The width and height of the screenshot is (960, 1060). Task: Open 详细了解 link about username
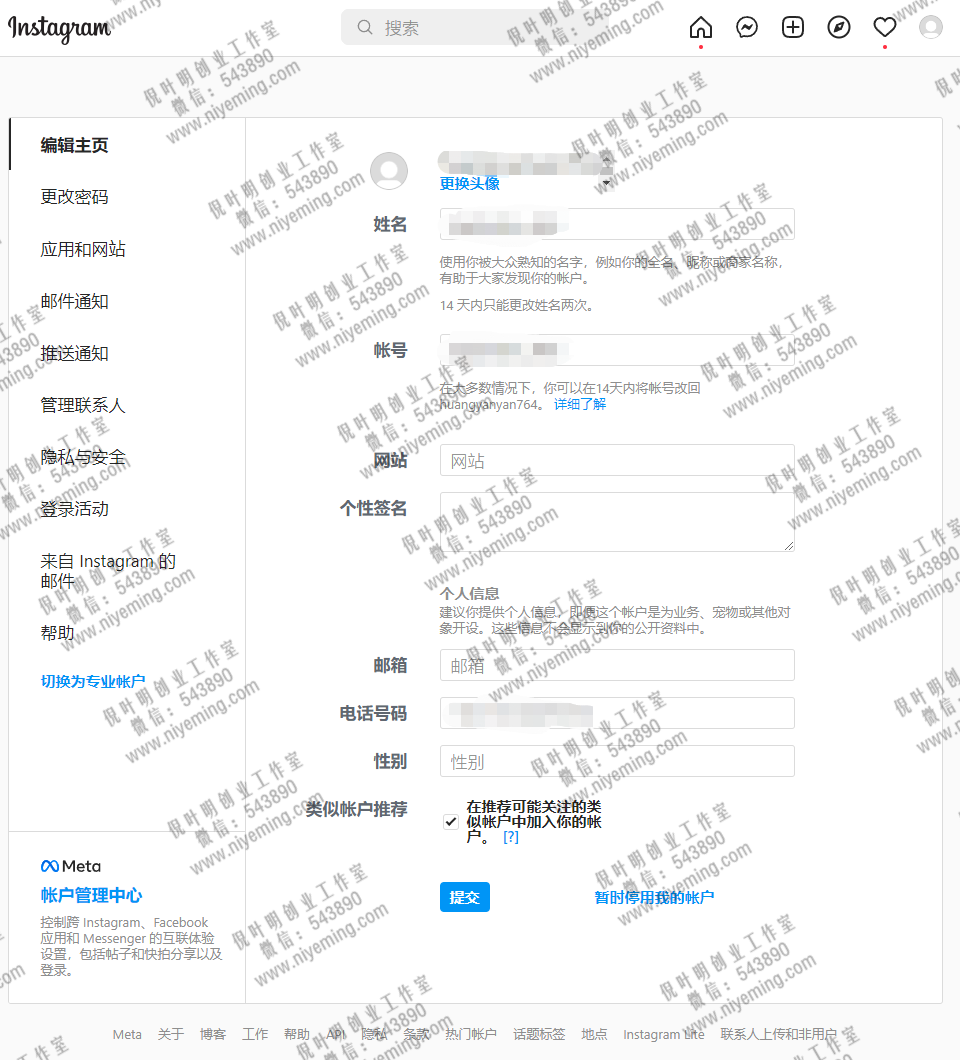pyautogui.click(x=579, y=404)
